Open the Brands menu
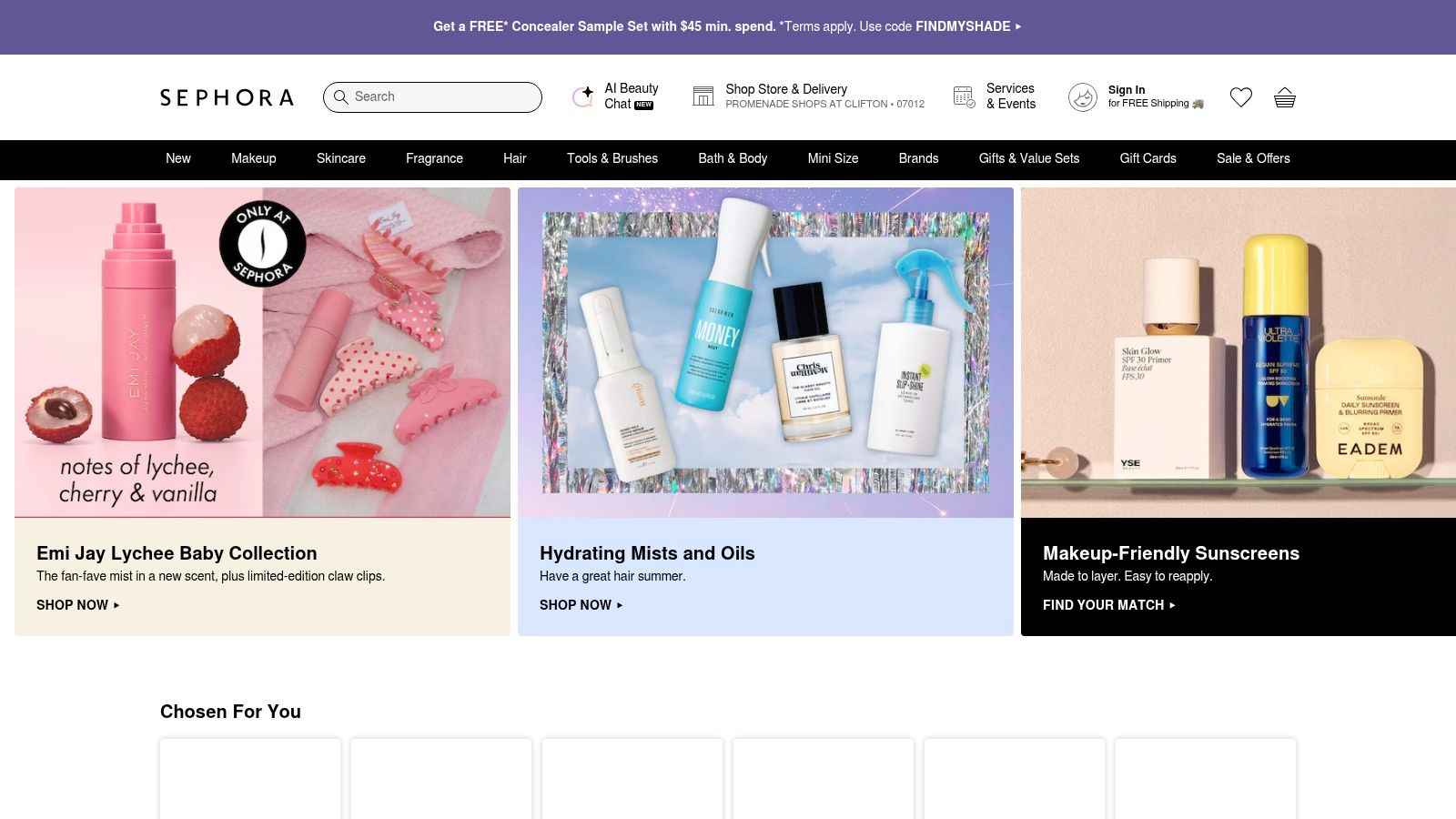 point(918,158)
